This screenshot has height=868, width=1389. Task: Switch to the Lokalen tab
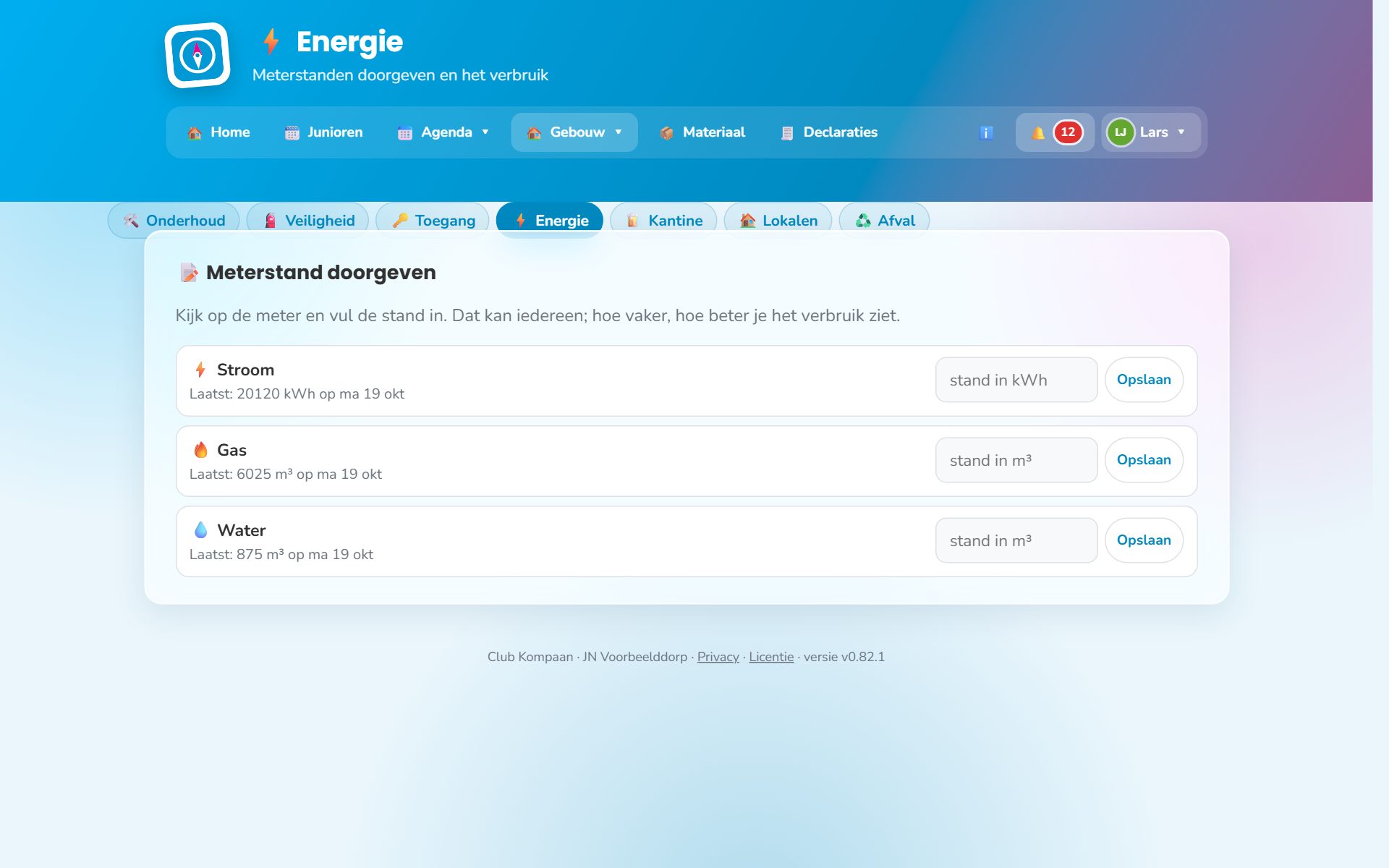click(x=778, y=221)
